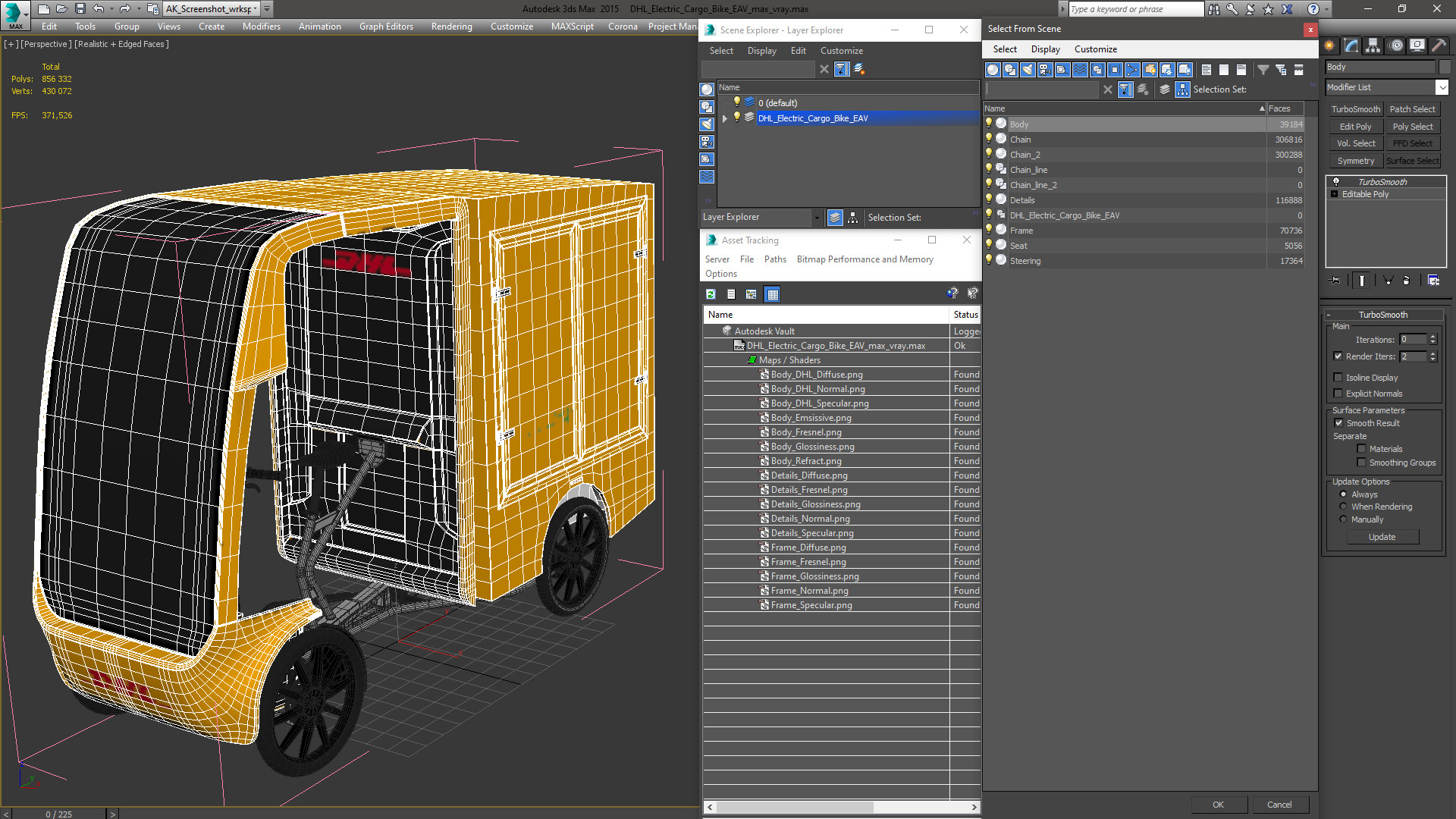Click the funnel filter icon in Select From Scene
Viewport: 1456px width, 819px height.
pyautogui.click(x=1263, y=70)
